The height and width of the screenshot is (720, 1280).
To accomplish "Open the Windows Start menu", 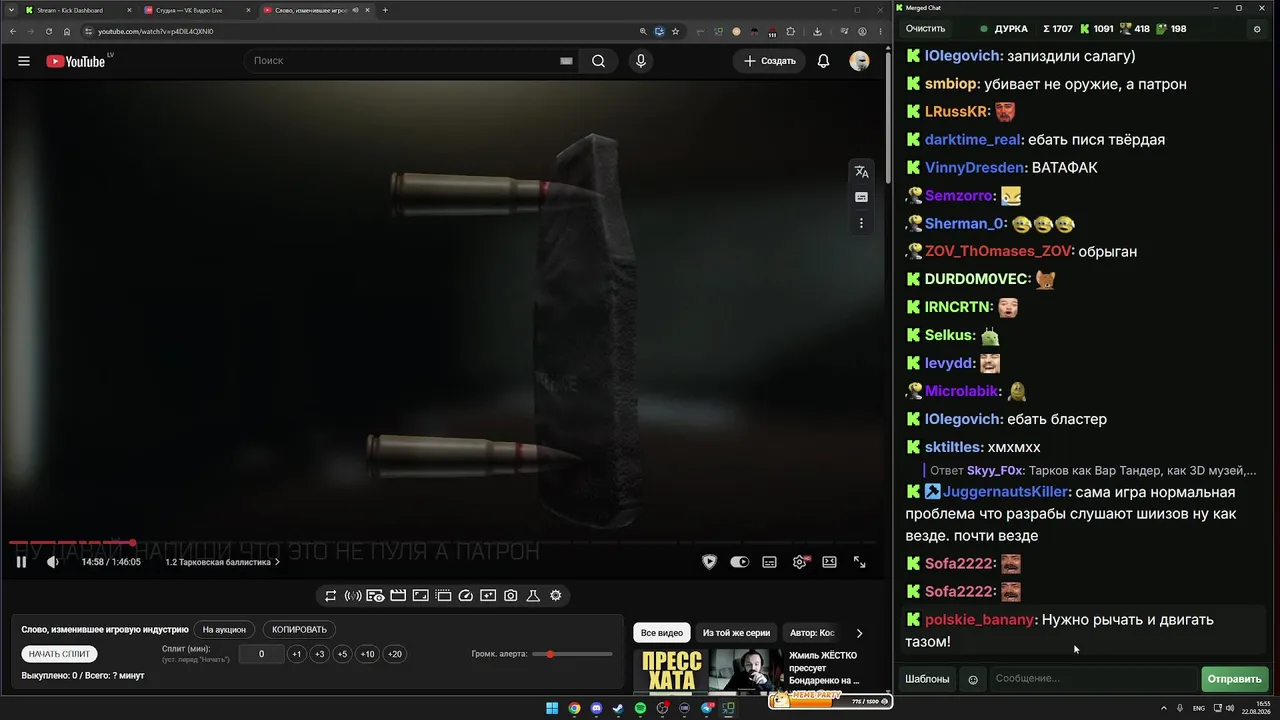I will pyautogui.click(x=552, y=709).
